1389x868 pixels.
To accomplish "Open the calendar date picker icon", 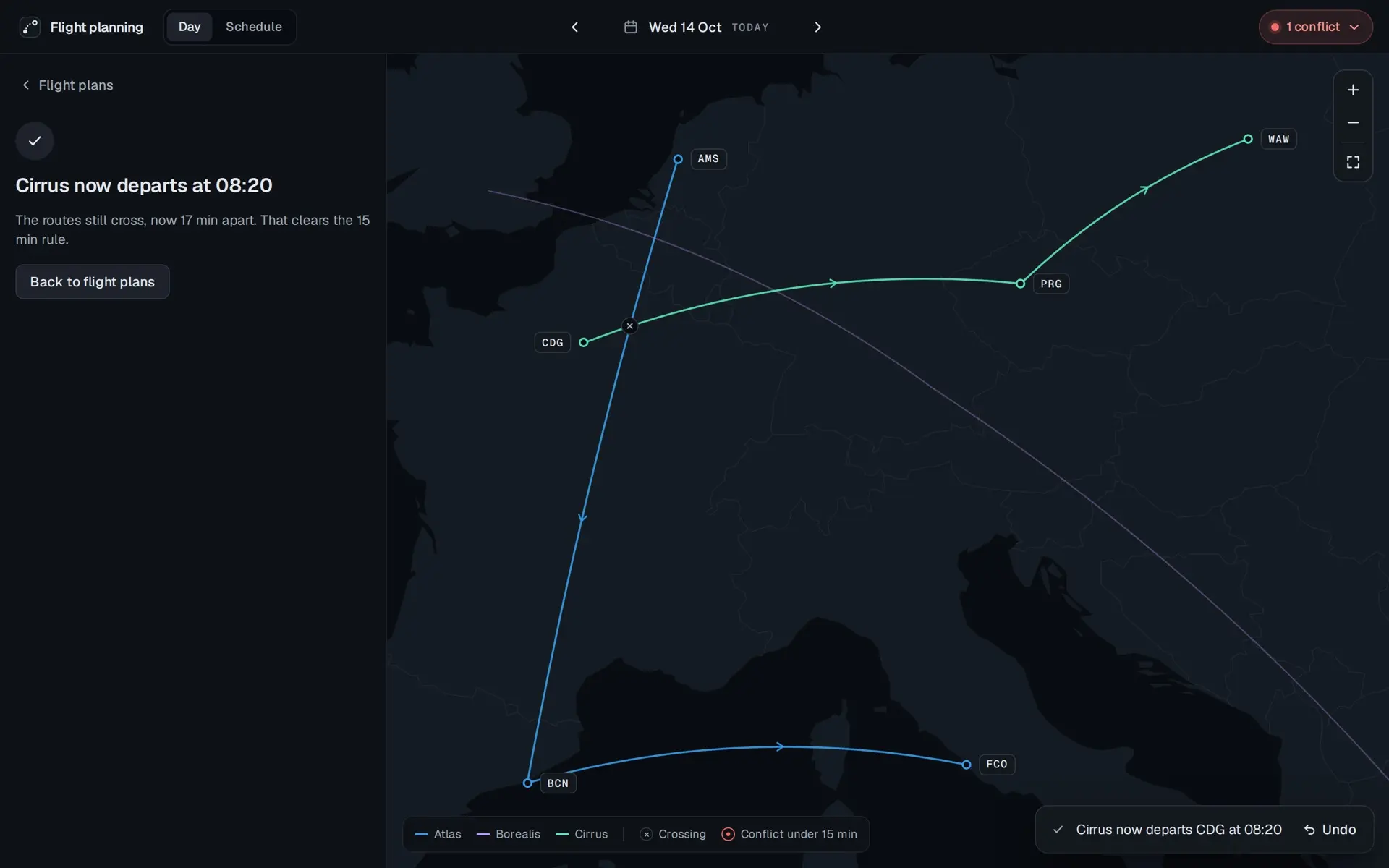I will click(x=631, y=27).
